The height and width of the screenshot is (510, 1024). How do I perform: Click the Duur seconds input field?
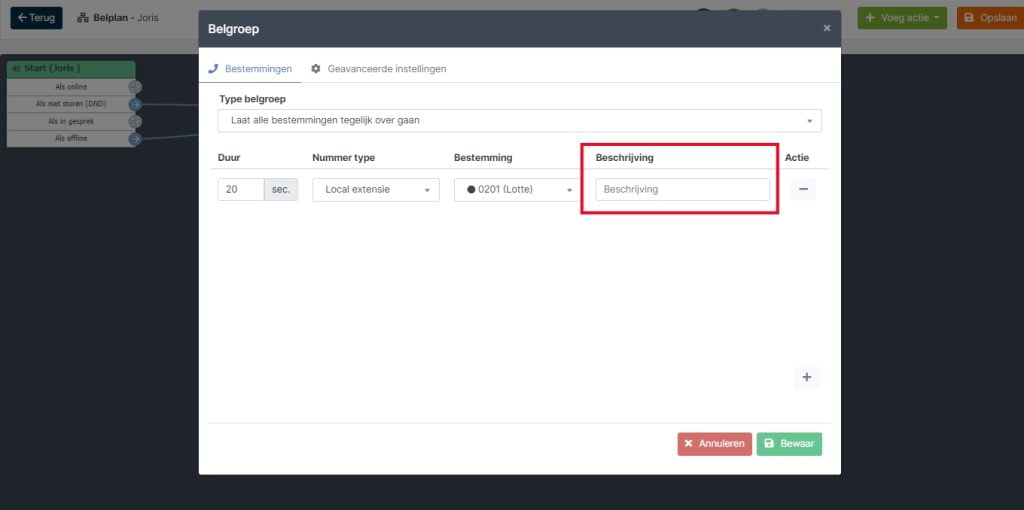pos(241,189)
